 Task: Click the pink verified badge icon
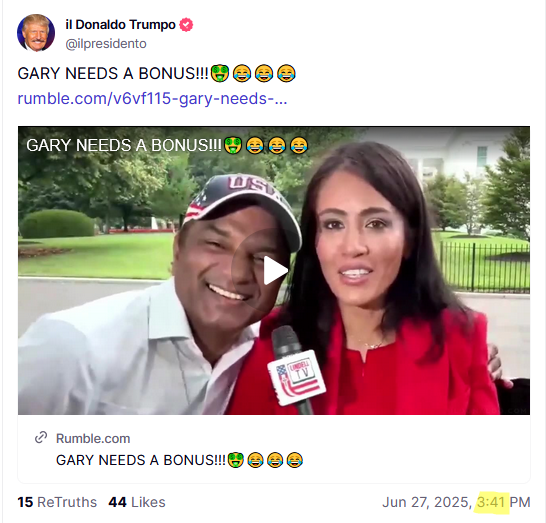(x=186, y=25)
